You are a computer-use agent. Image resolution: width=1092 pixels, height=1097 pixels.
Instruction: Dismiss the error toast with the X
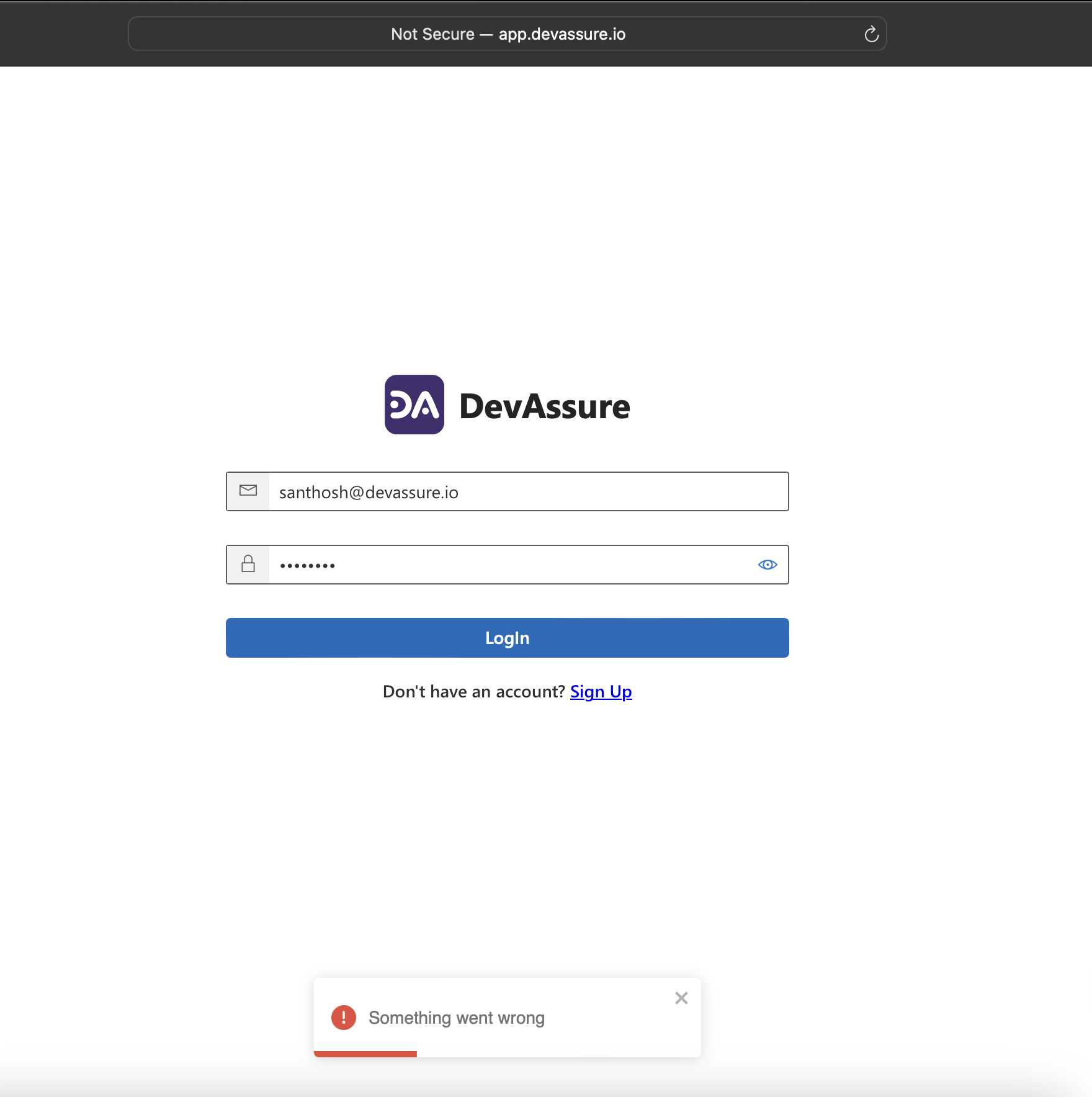tap(681, 998)
